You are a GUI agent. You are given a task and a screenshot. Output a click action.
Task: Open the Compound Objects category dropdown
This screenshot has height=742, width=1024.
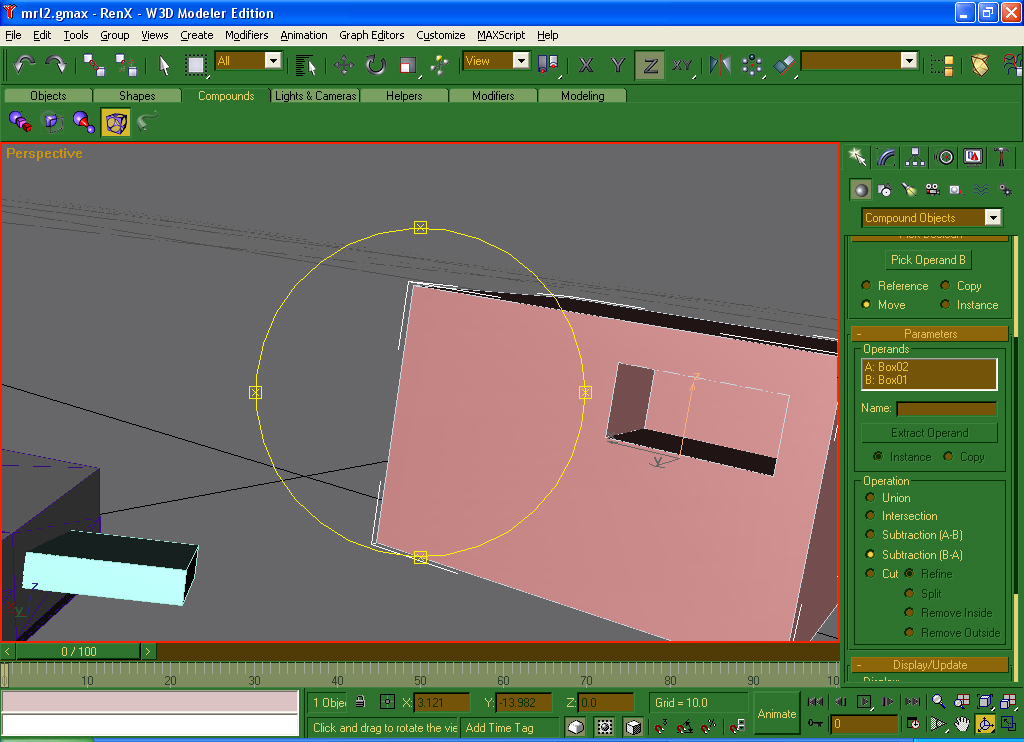point(992,218)
